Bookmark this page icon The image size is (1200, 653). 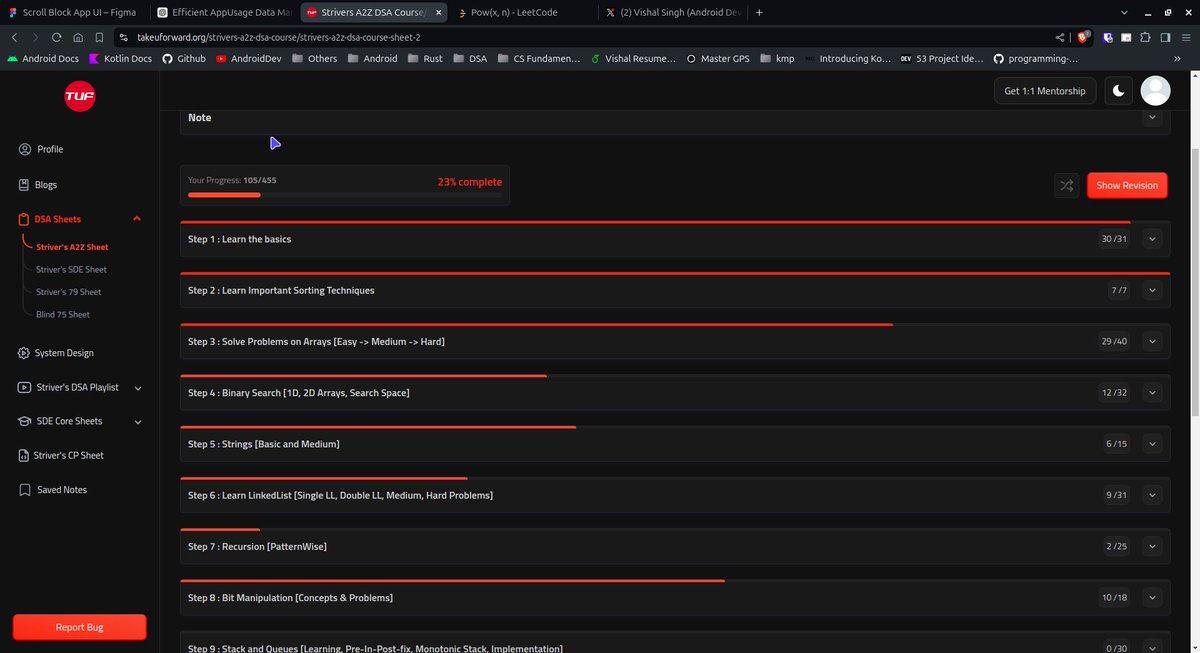tap(98, 37)
